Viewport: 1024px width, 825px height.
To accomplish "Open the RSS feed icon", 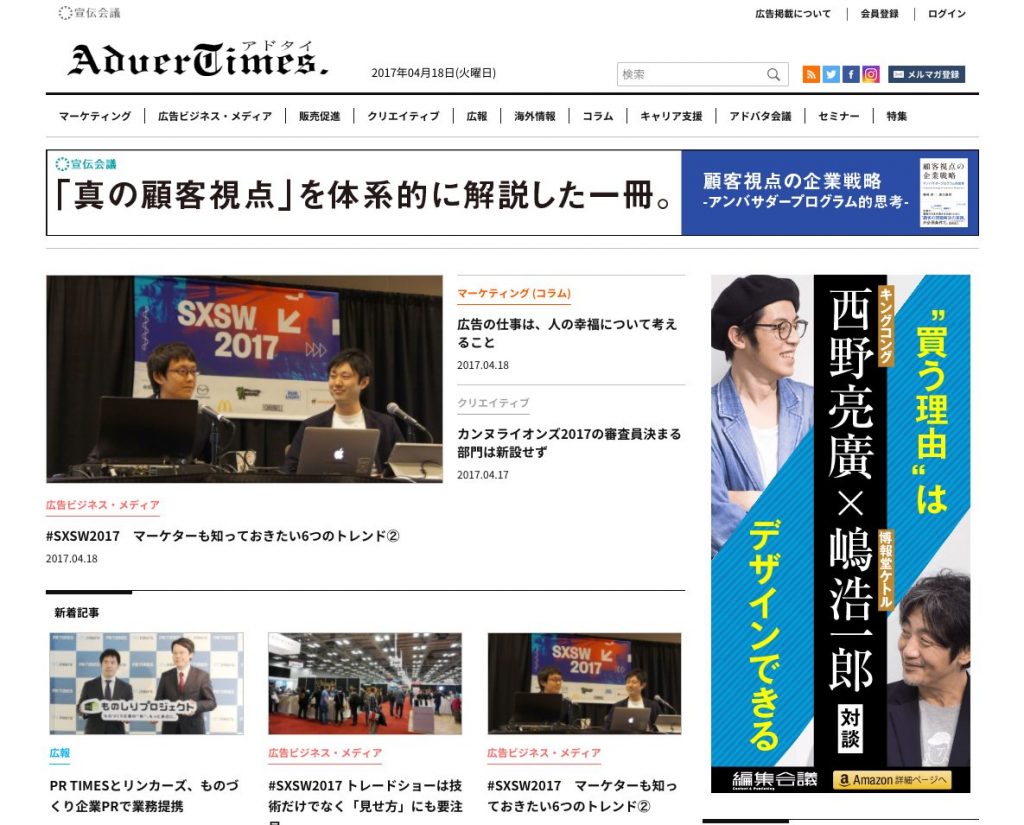I will pos(810,74).
